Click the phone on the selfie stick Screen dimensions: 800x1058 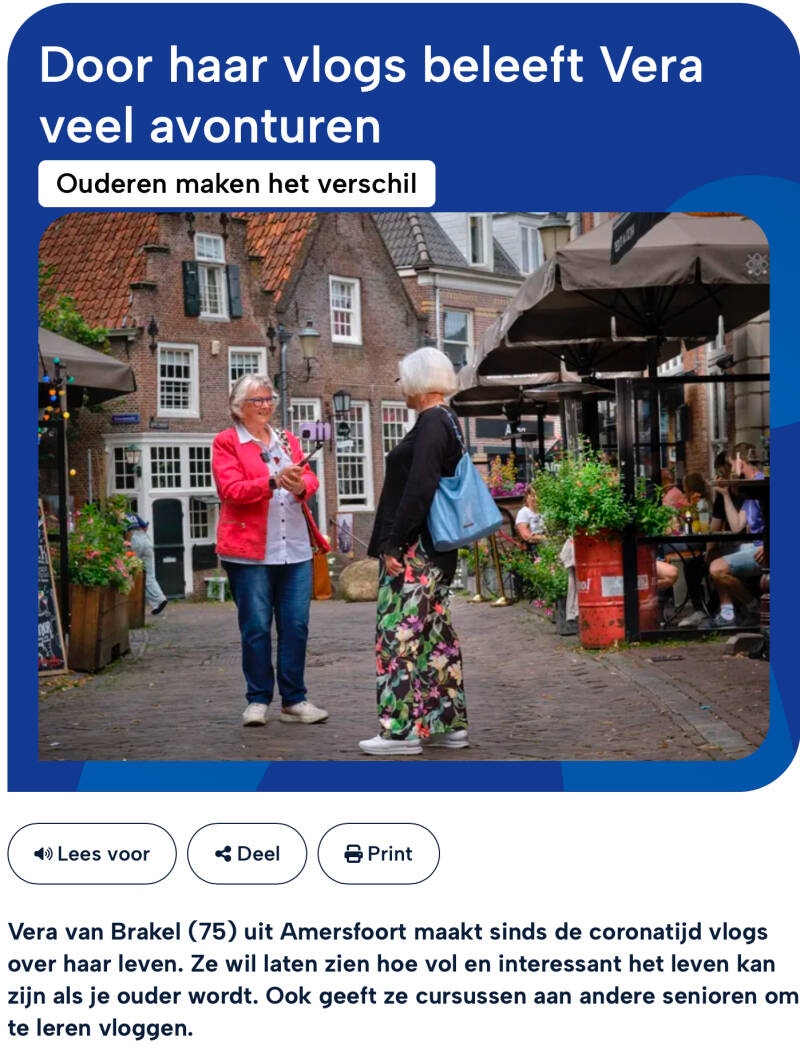tap(315, 431)
